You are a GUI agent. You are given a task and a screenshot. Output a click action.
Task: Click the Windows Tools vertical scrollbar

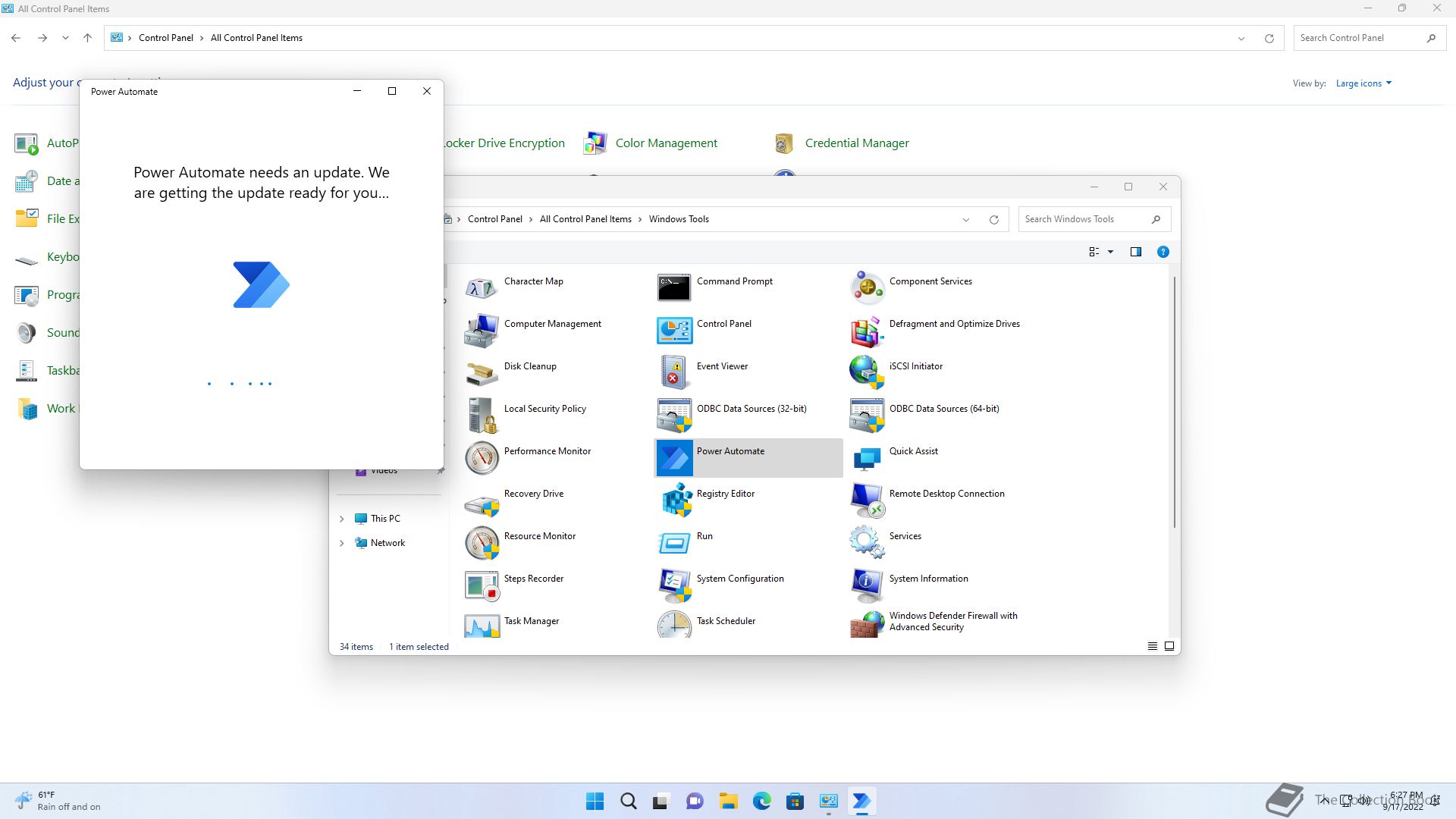1175,402
